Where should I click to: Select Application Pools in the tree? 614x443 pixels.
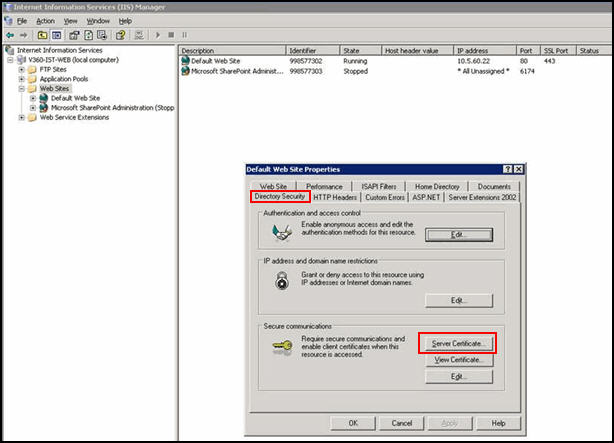63,78
